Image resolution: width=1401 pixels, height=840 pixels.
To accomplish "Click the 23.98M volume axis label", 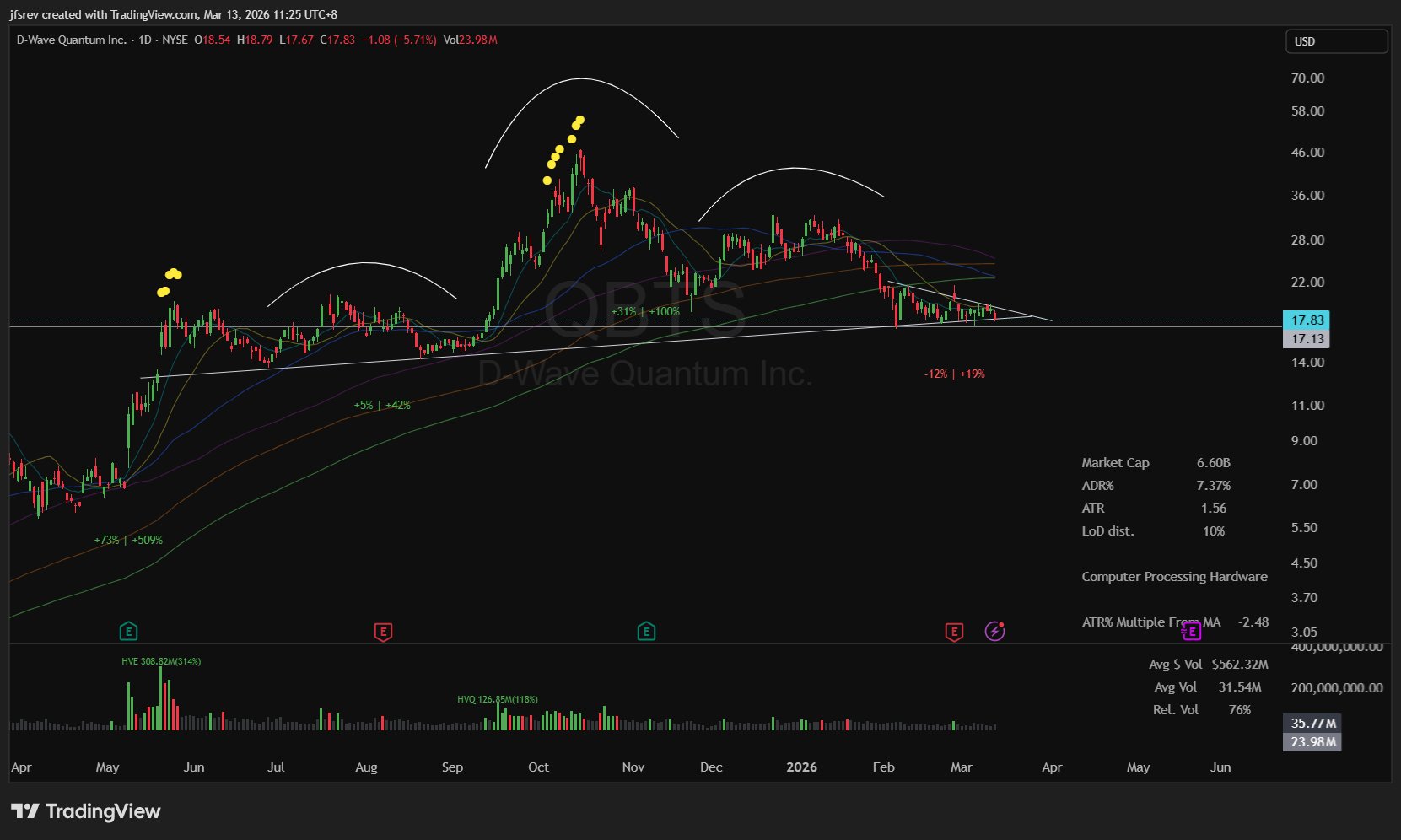I will [x=1312, y=742].
